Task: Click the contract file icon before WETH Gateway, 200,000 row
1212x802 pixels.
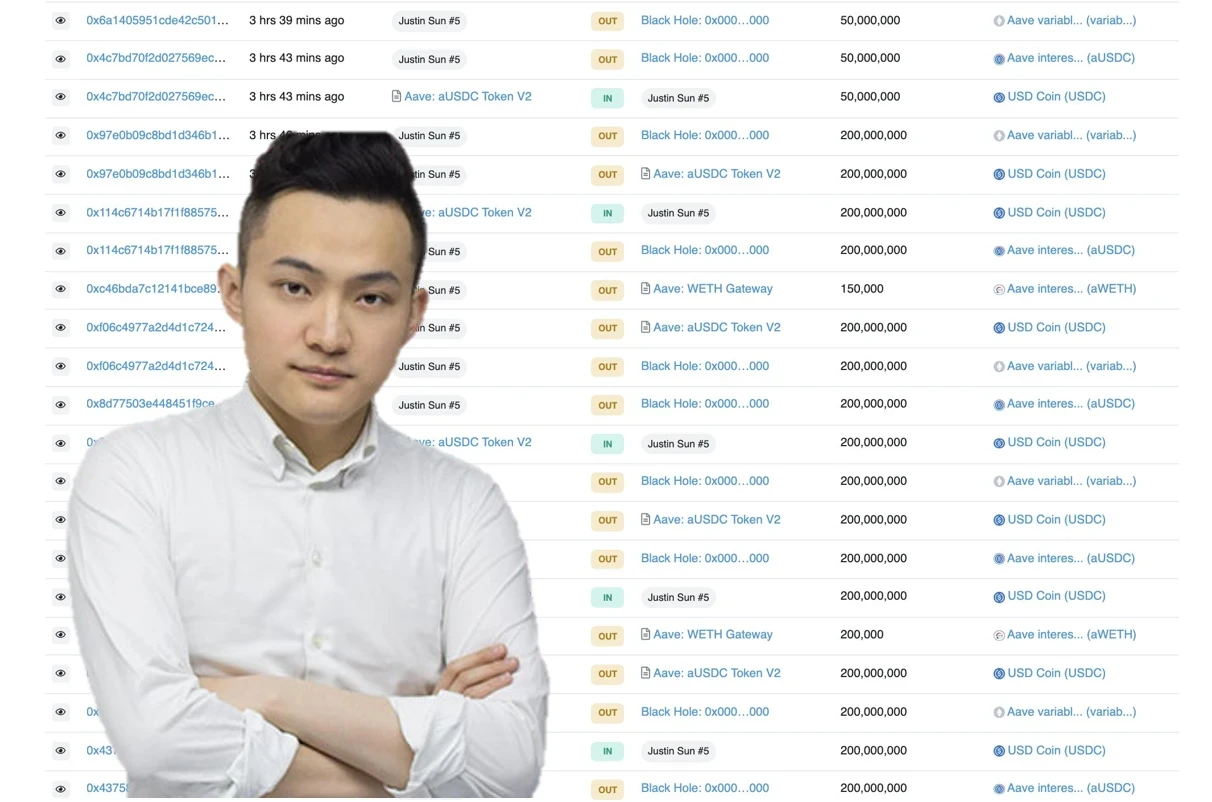Action: 645,634
